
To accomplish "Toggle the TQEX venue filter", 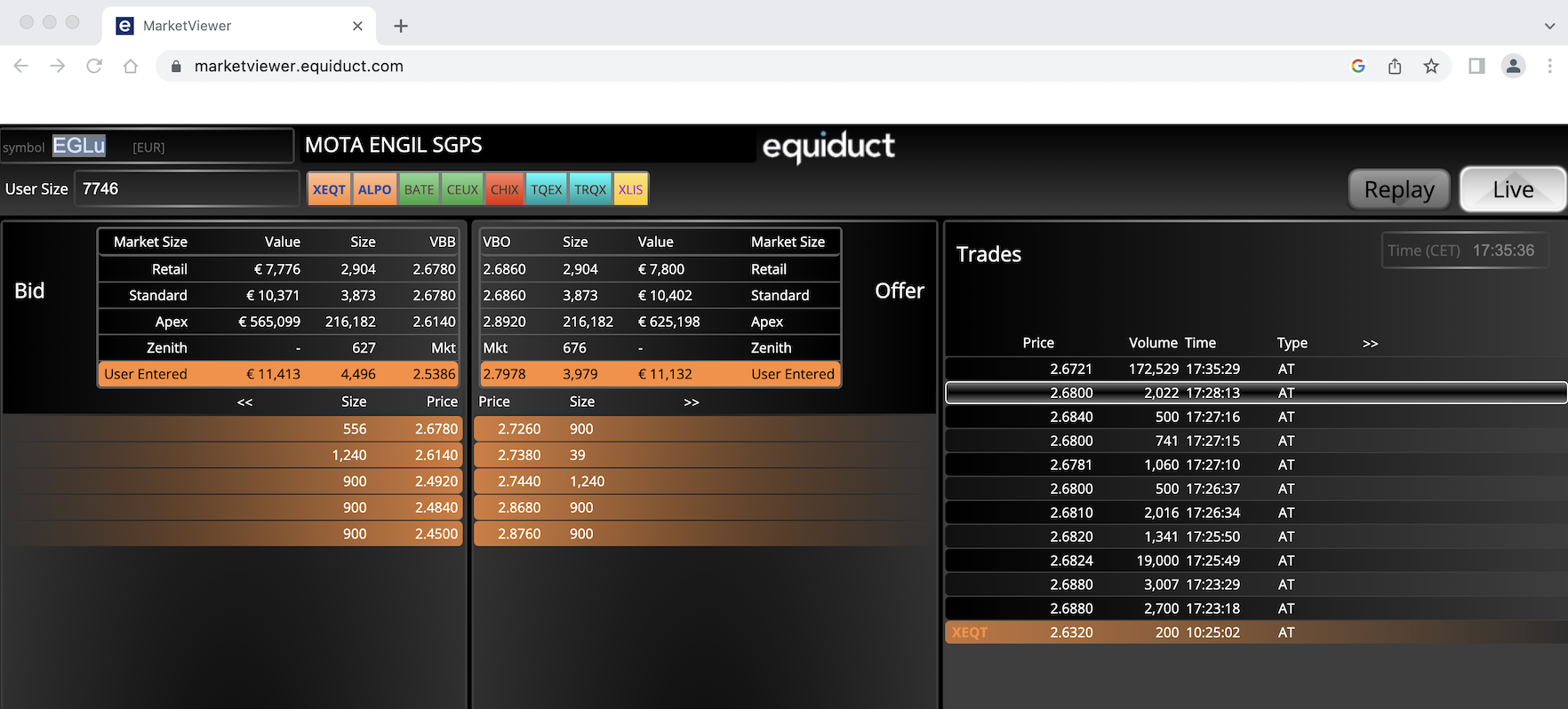I will coord(547,189).
